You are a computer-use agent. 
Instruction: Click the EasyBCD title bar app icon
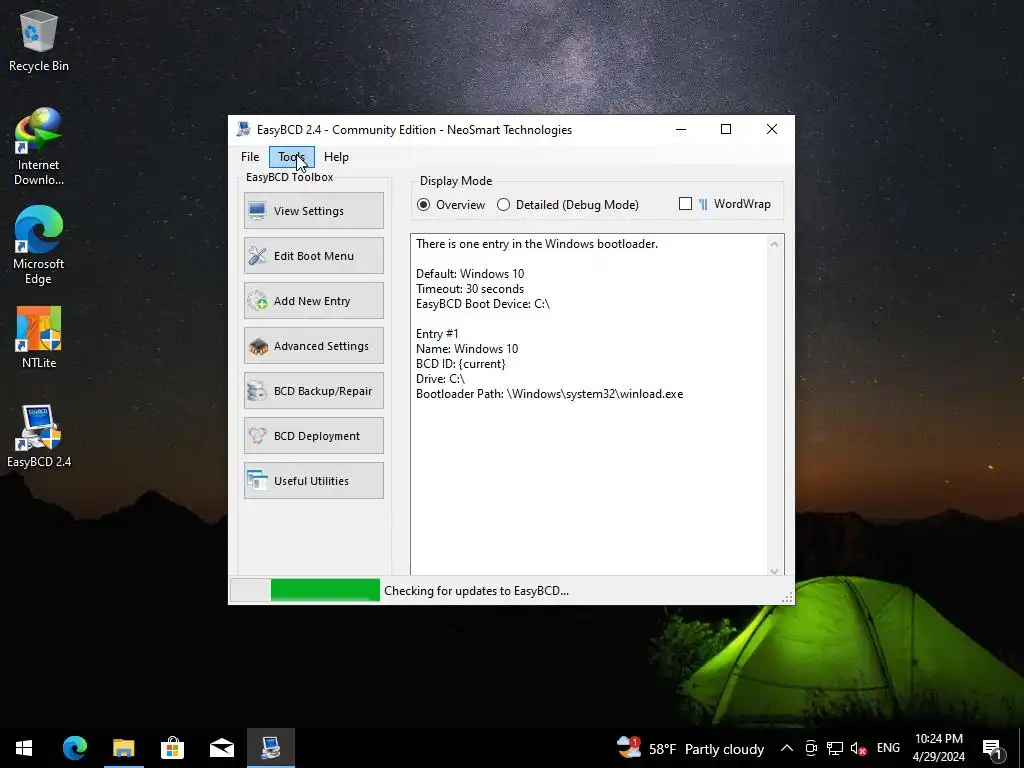[244, 129]
